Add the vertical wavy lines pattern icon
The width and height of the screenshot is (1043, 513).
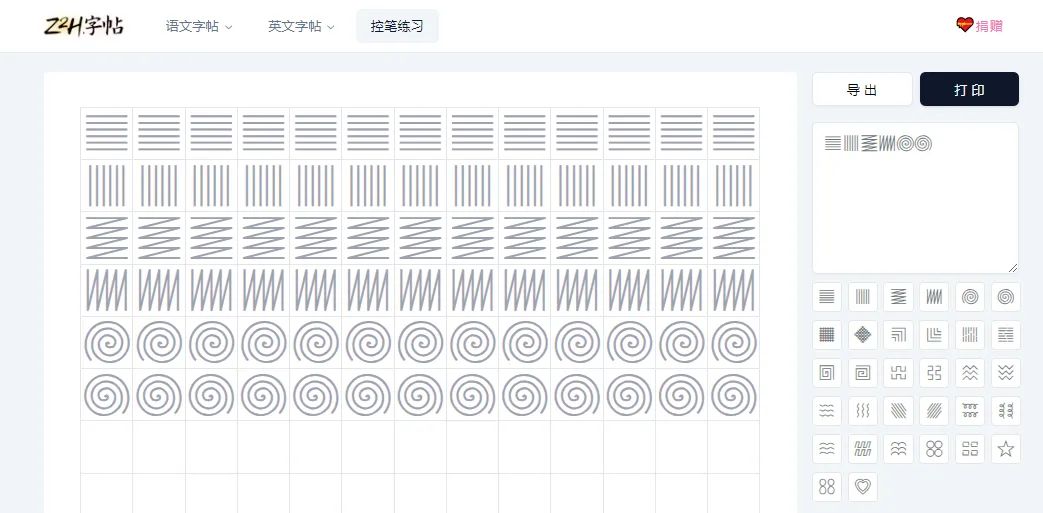click(863, 411)
